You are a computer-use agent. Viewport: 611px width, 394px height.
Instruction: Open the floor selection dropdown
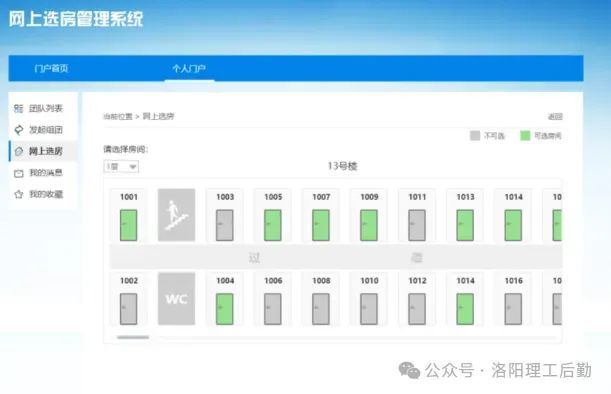tap(121, 167)
